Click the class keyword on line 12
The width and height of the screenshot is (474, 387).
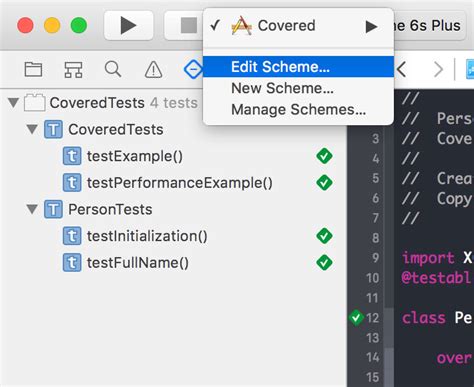coord(424,318)
